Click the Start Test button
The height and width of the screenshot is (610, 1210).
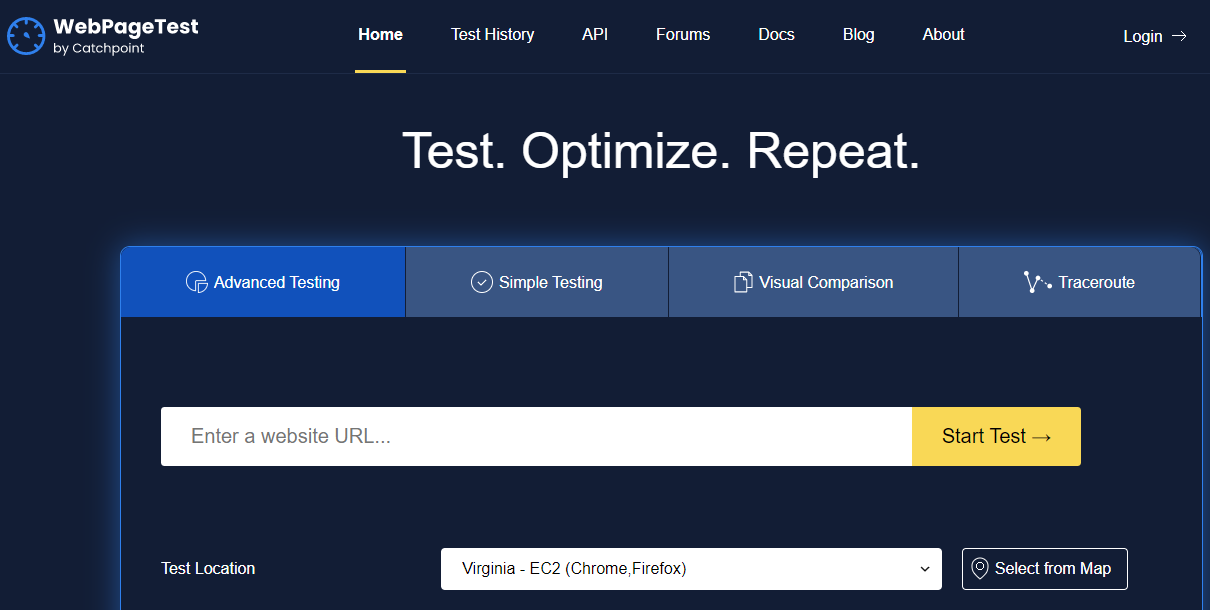click(x=996, y=436)
